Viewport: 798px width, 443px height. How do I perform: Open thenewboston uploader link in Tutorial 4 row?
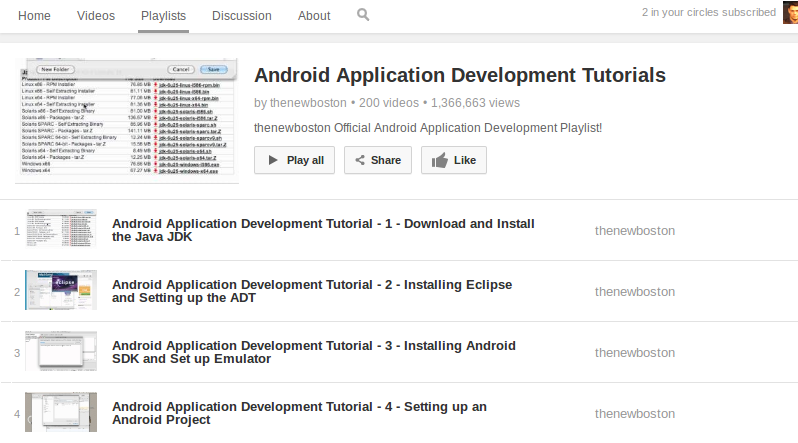coord(635,414)
